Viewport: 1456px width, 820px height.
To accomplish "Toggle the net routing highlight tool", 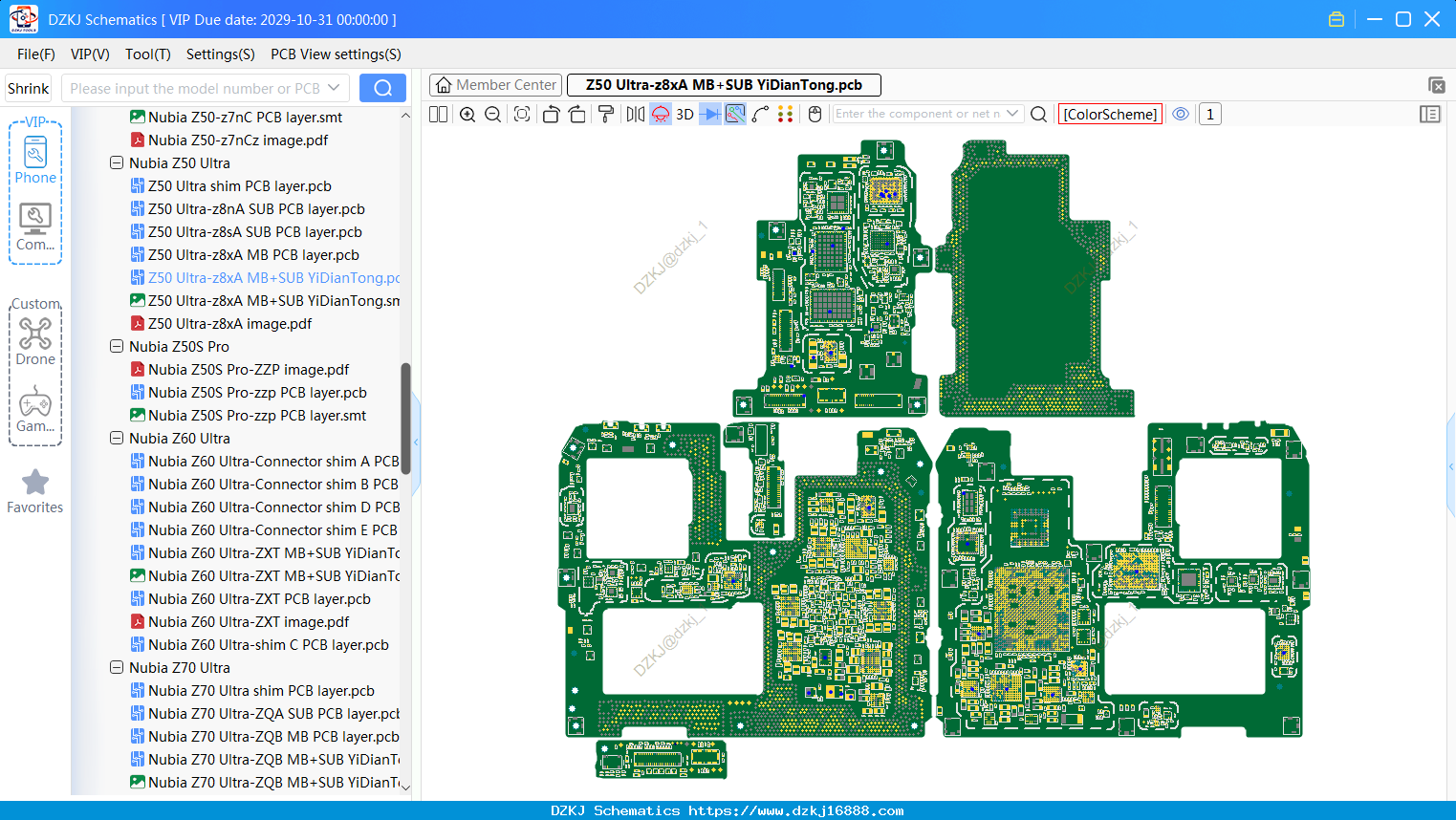I will pyautogui.click(x=735, y=115).
